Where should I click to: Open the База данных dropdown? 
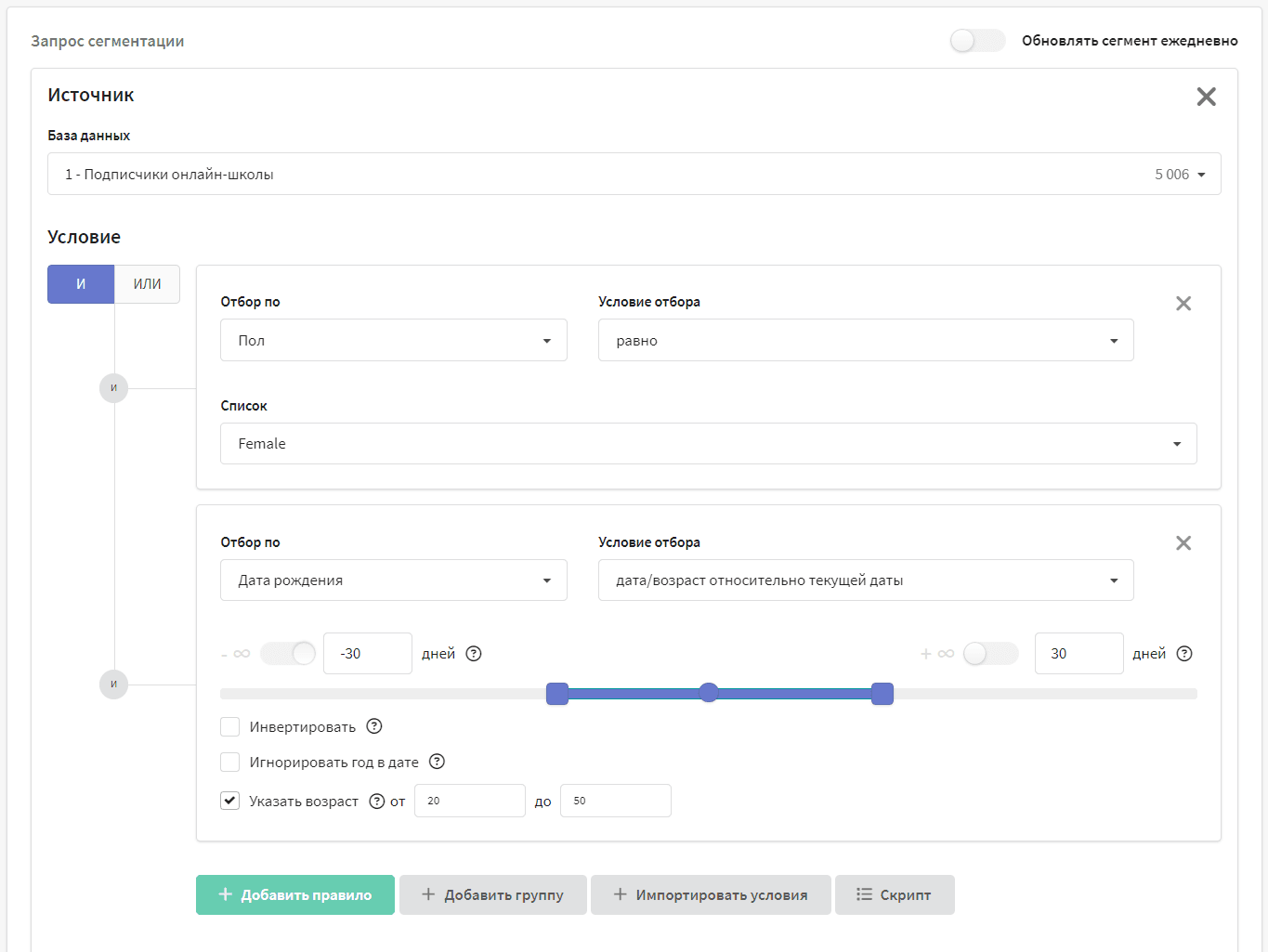634,175
